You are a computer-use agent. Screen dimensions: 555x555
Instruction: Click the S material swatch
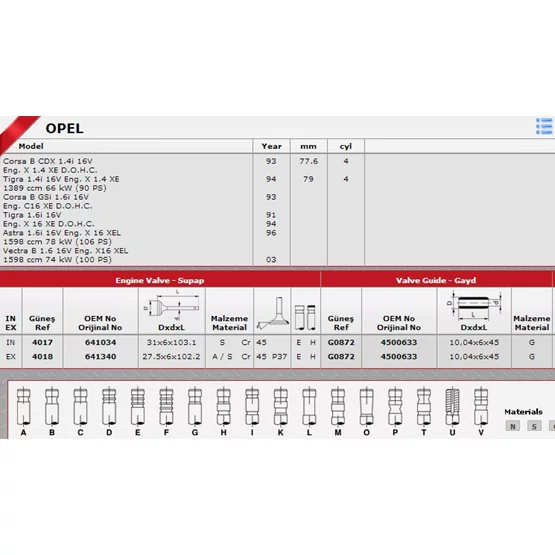[x=534, y=426]
